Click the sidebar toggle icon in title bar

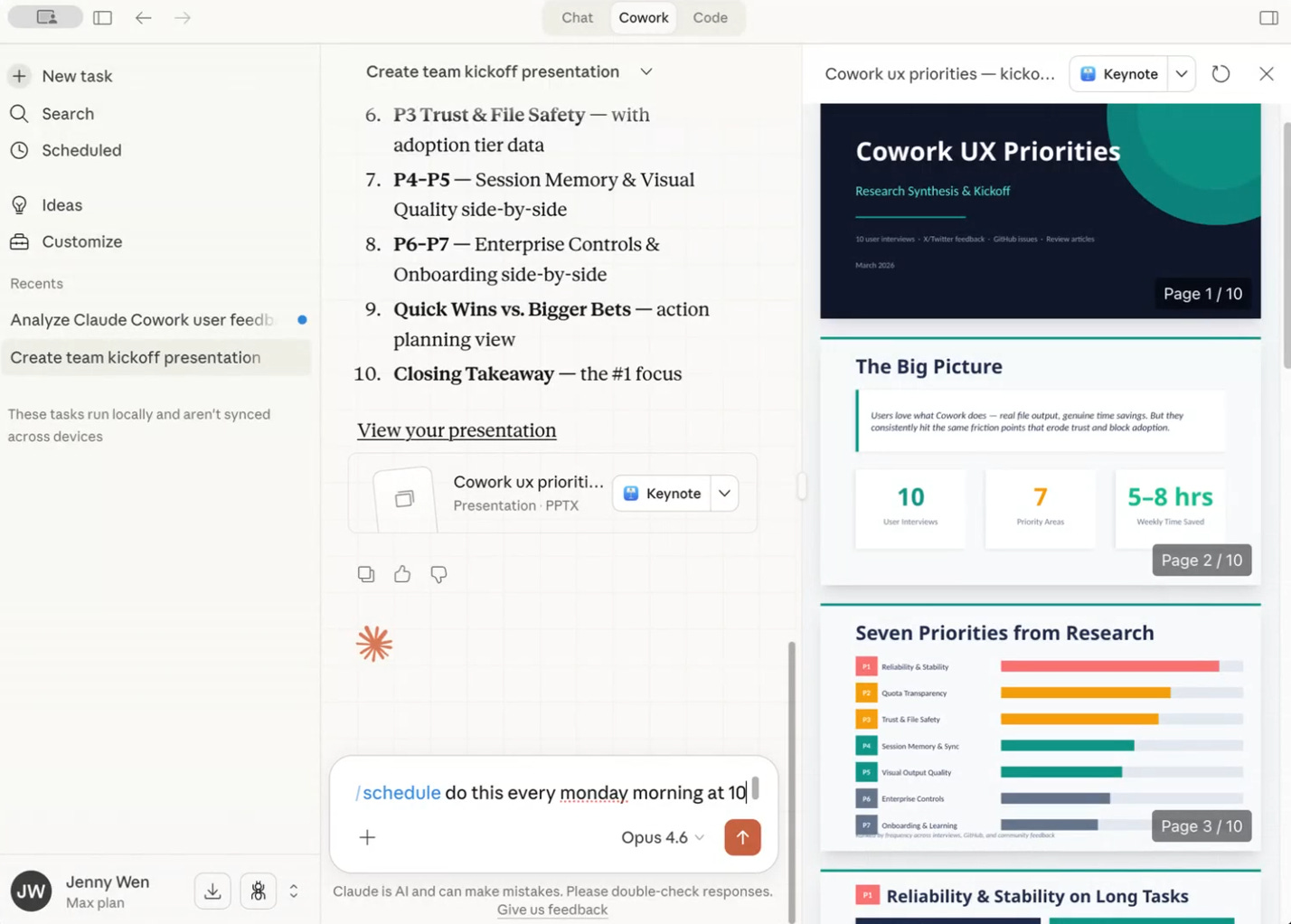[103, 17]
